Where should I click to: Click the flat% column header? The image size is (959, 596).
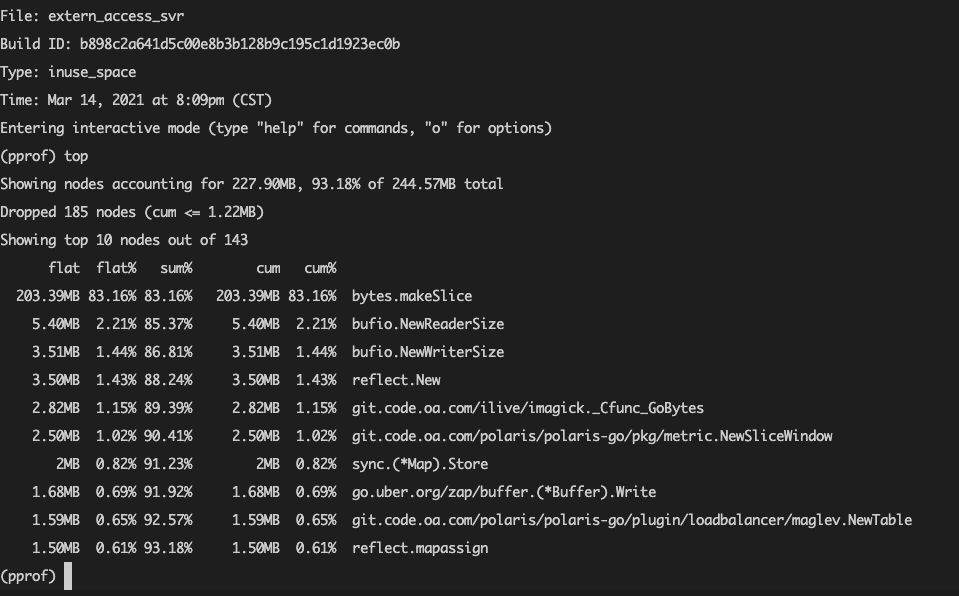coord(116,269)
